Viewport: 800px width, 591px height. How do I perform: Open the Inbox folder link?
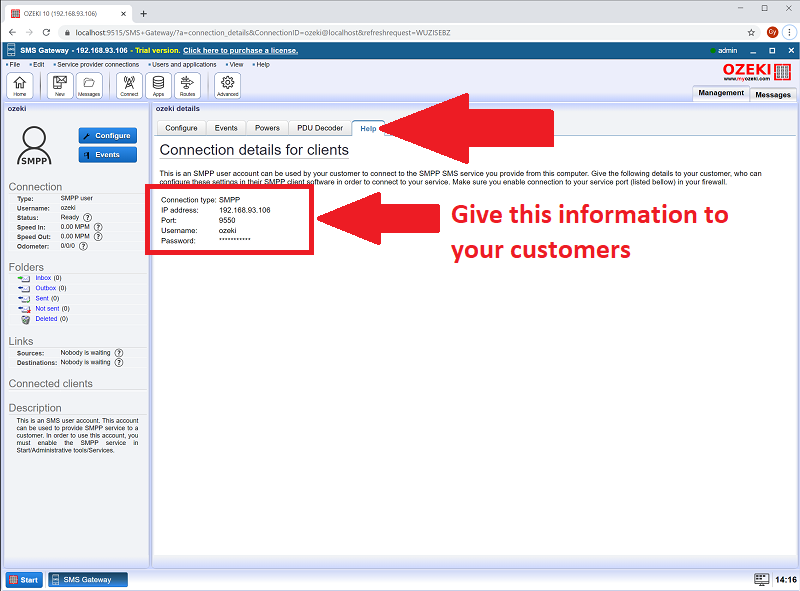point(43,278)
